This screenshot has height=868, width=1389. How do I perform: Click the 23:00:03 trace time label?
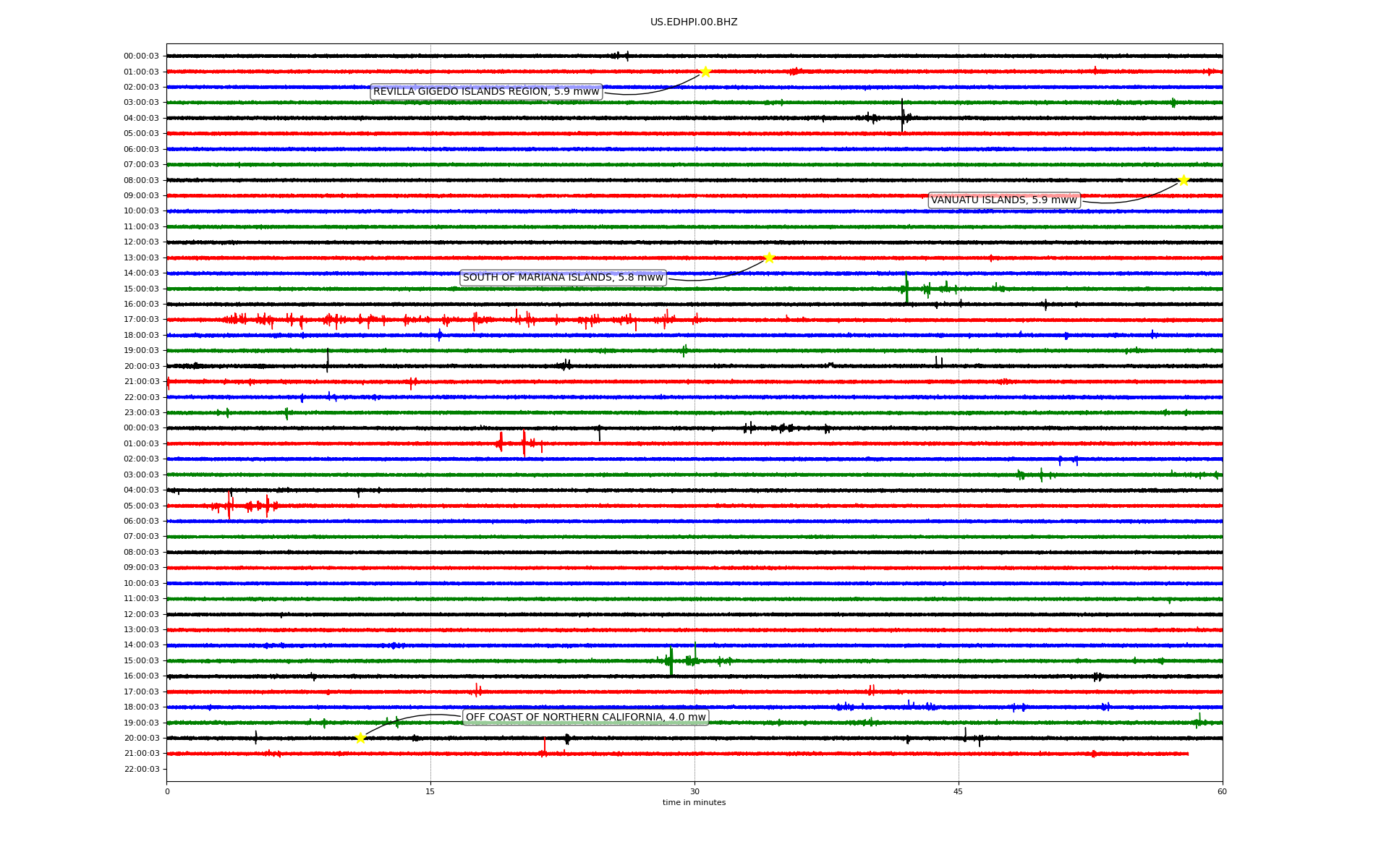coord(141,413)
